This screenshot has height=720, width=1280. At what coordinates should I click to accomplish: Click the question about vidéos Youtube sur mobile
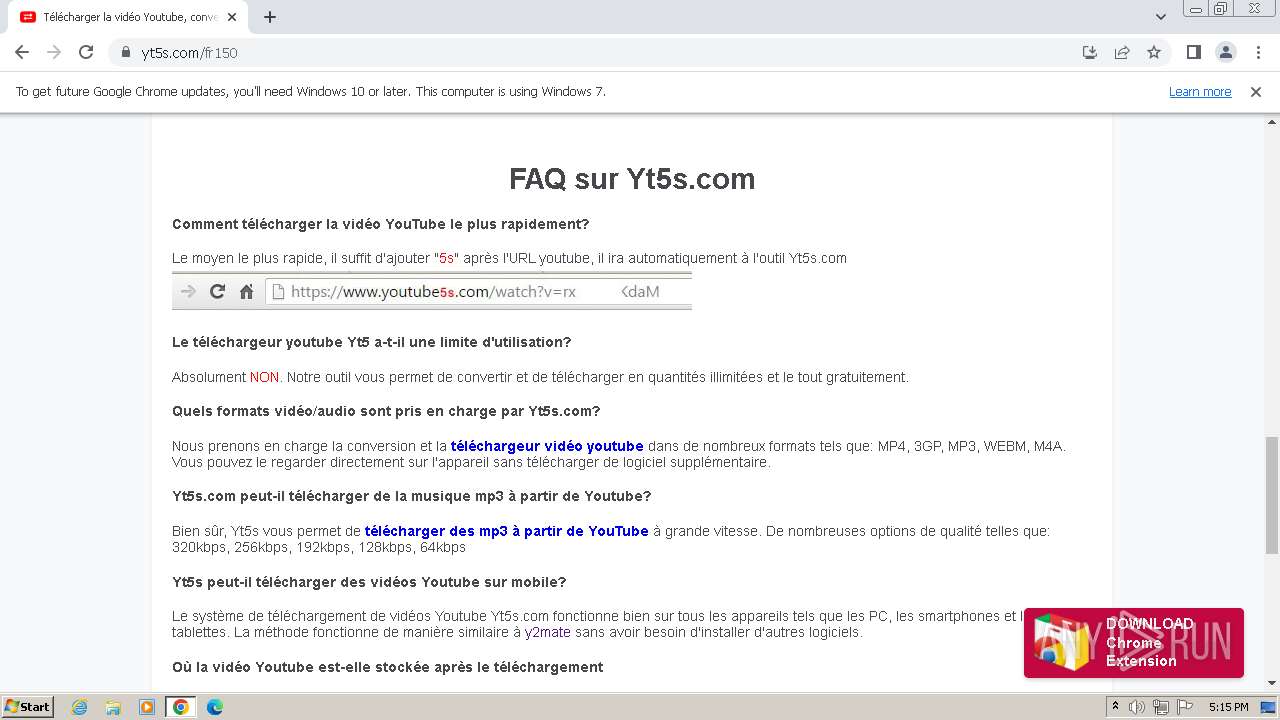[369, 582]
